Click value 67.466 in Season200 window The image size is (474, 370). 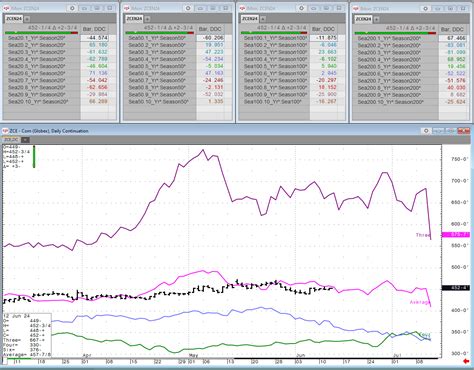pos(456,38)
